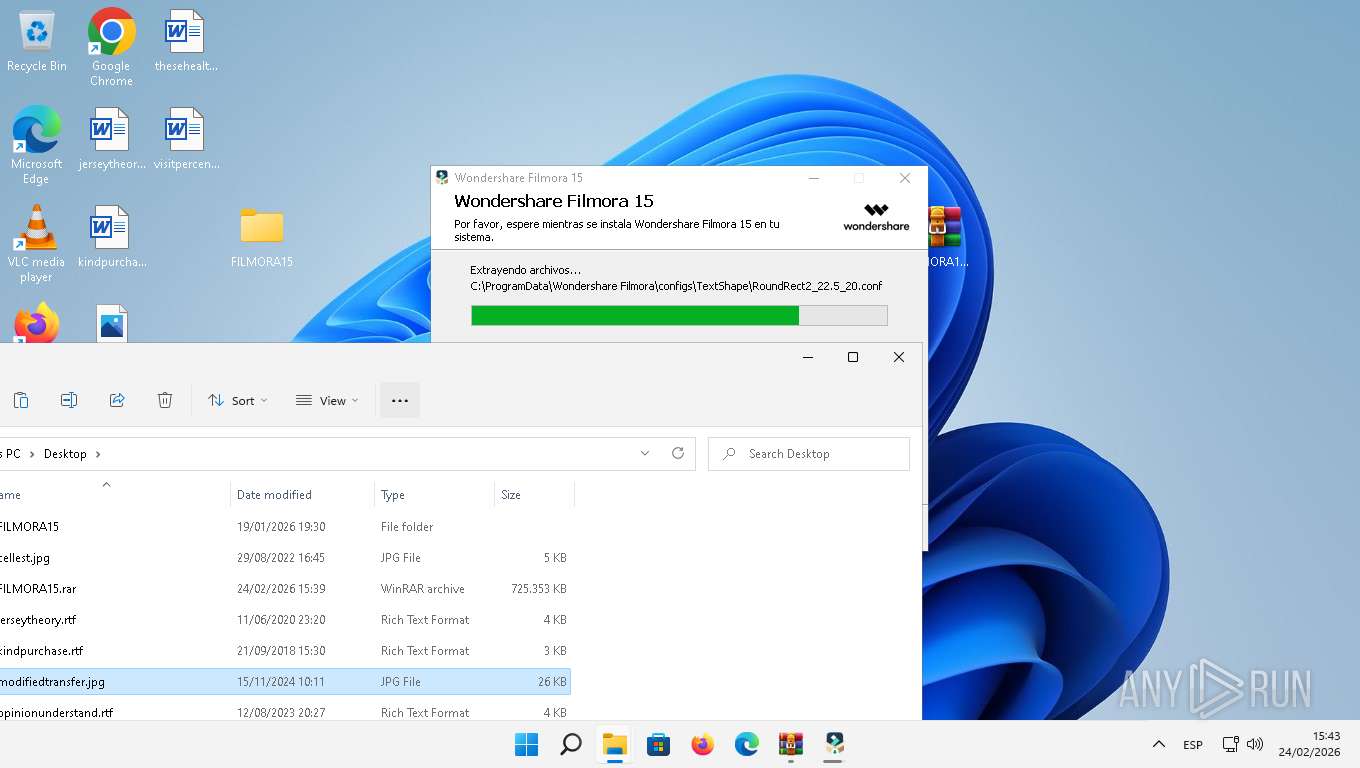Open the See more ellipsis menu

click(400, 400)
